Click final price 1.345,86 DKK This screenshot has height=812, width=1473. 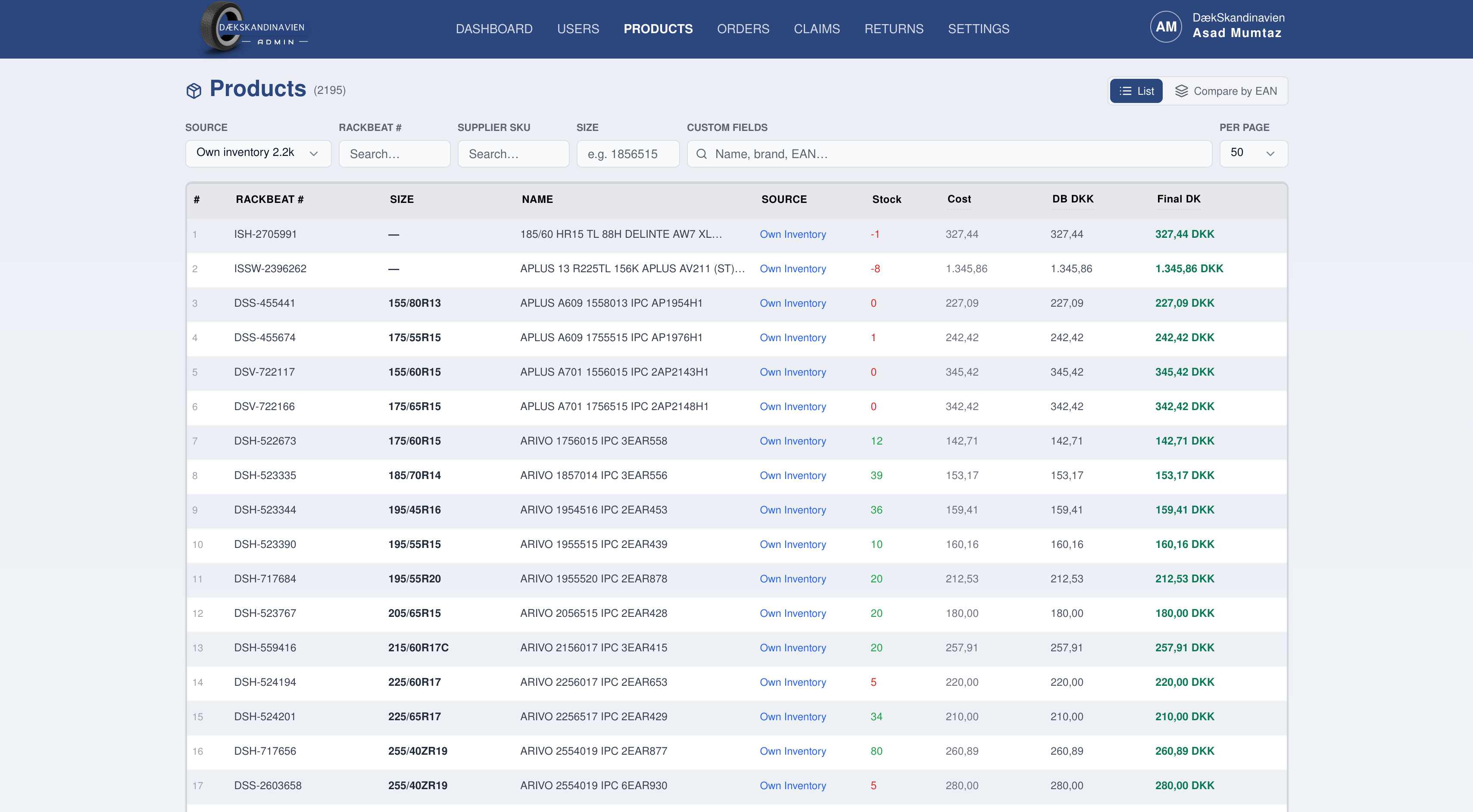point(1189,268)
